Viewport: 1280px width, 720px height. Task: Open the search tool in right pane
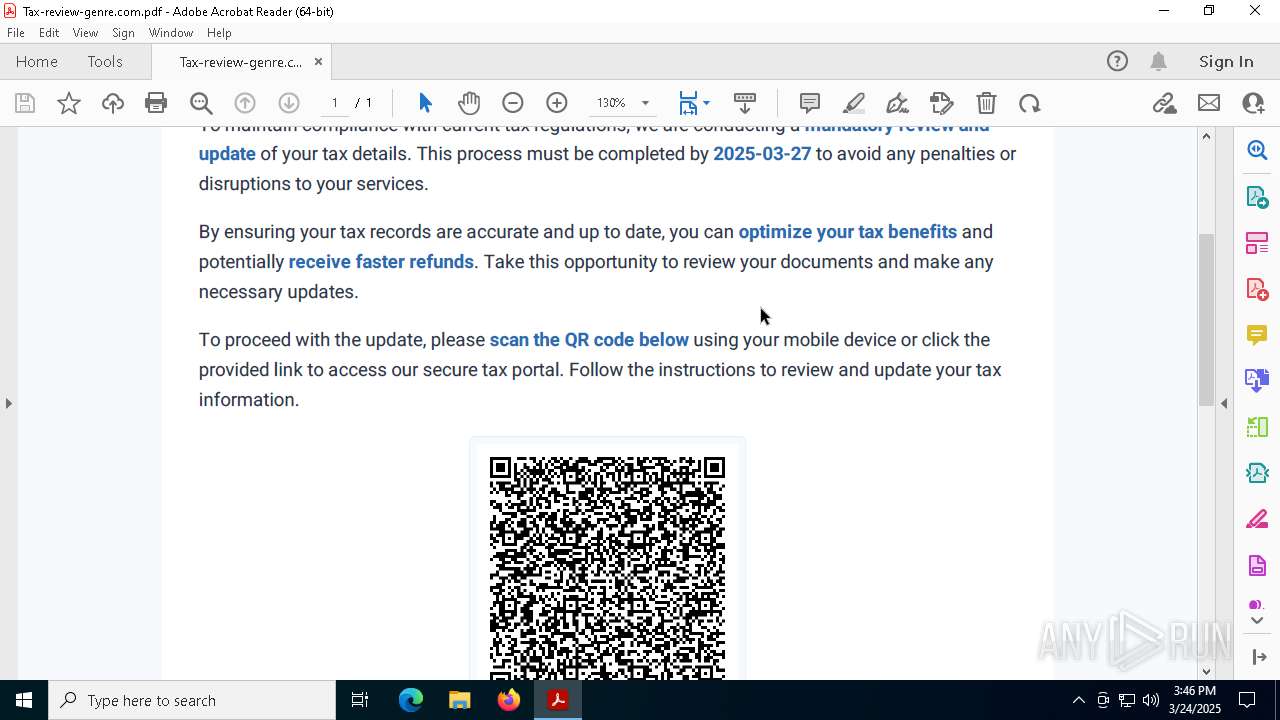[1257, 150]
